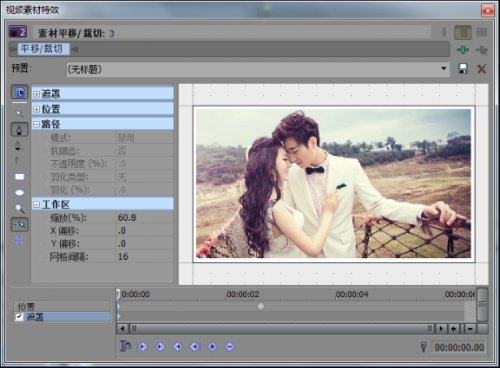Select the rectangle mask creation tool
The image size is (500, 368).
(x=20, y=177)
